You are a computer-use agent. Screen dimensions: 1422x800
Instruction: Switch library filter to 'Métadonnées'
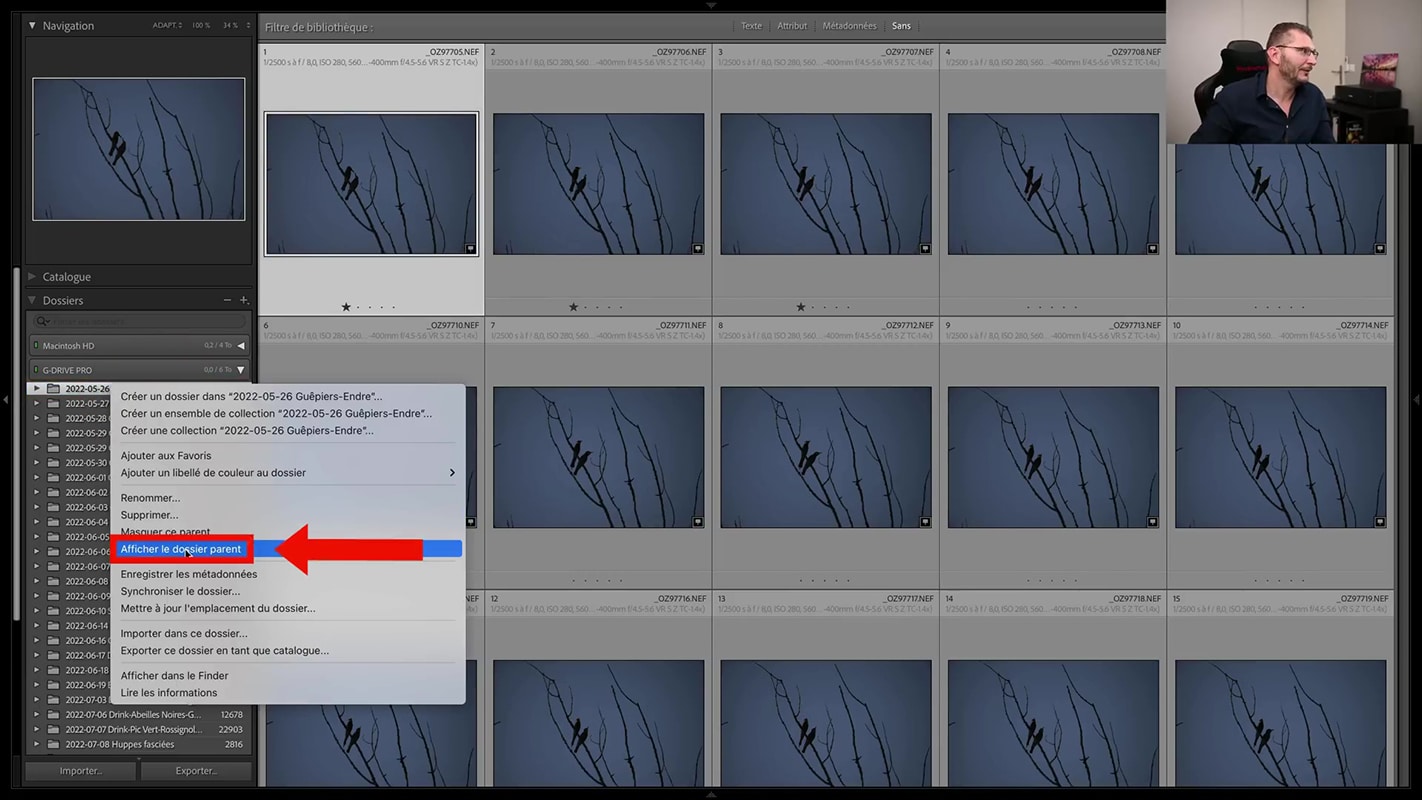[849, 26]
